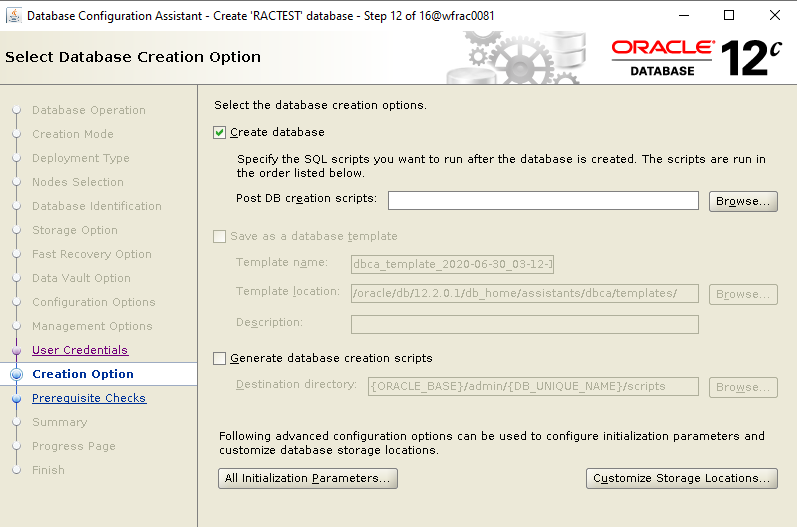Jump to Prerequisite Checks step
This screenshot has width=797, height=527.
coord(89,398)
